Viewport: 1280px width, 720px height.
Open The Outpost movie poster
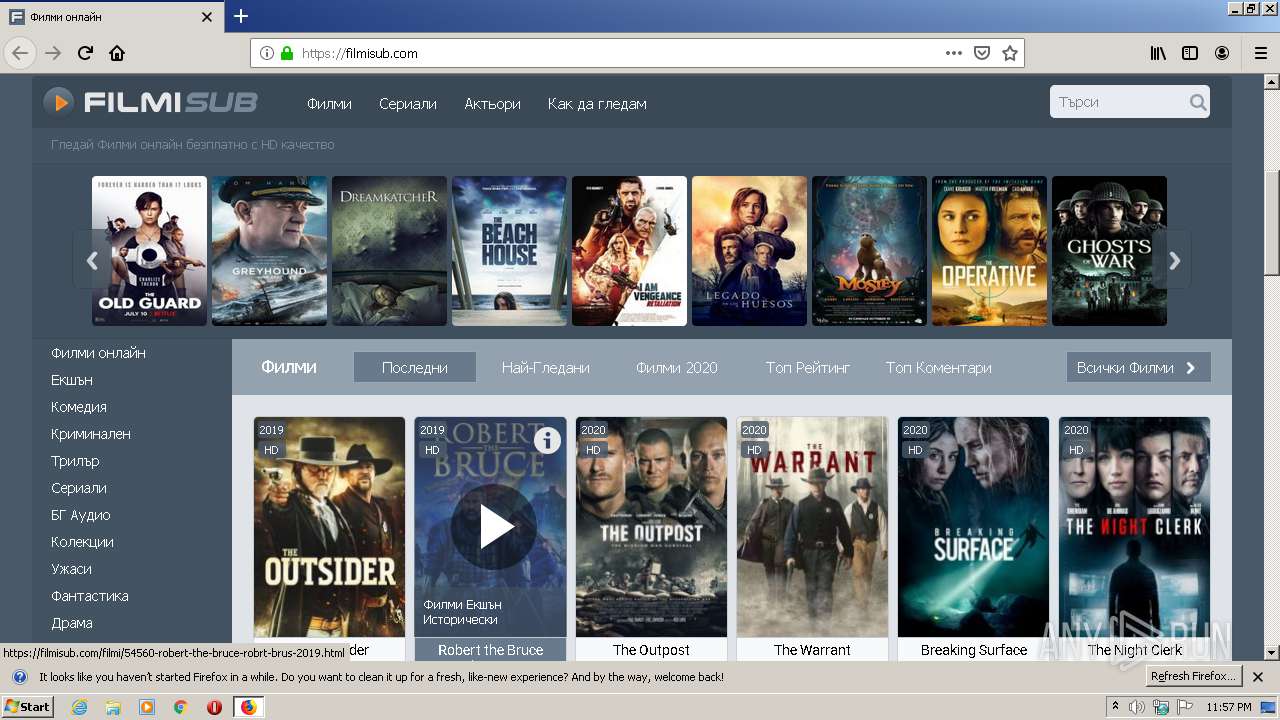pyautogui.click(x=651, y=527)
